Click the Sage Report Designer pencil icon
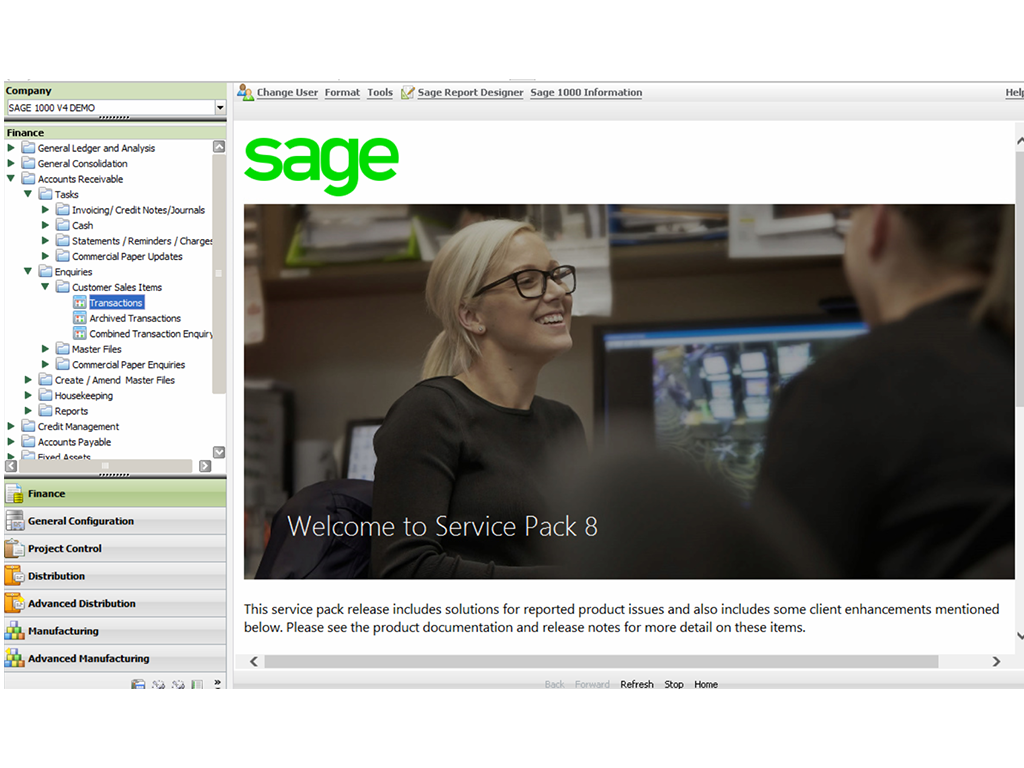The width and height of the screenshot is (1024, 768). point(408,93)
